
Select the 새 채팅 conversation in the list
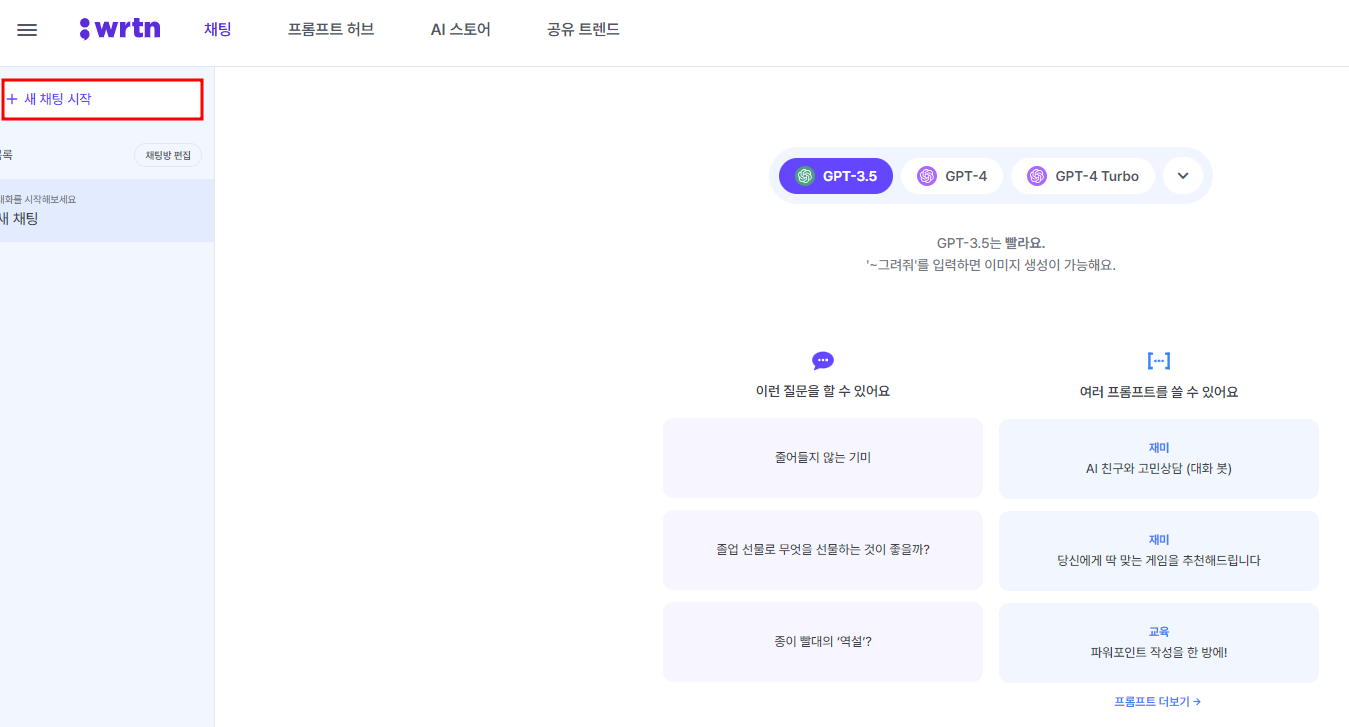107,210
